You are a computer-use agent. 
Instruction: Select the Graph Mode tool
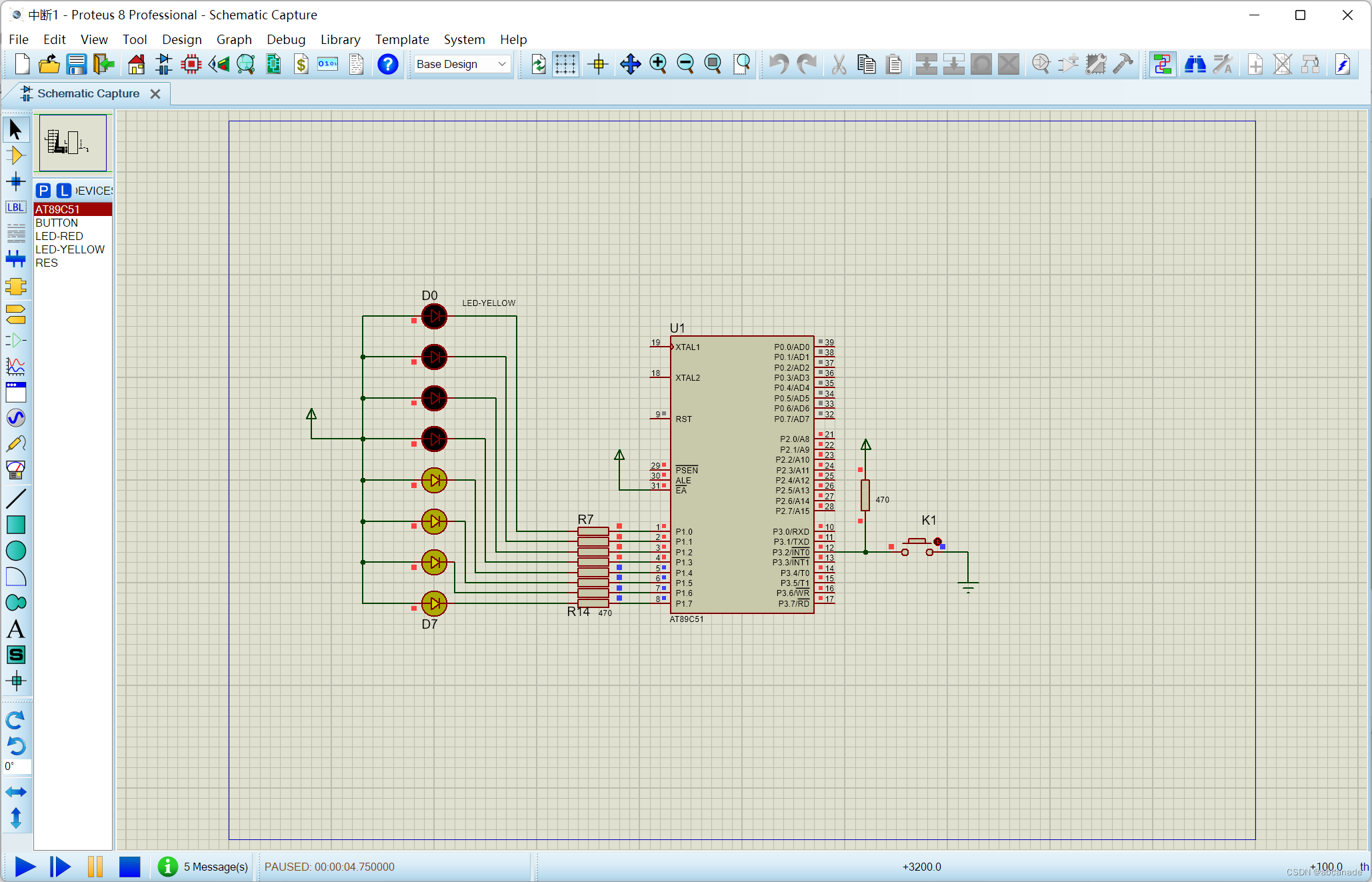(x=16, y=365)
